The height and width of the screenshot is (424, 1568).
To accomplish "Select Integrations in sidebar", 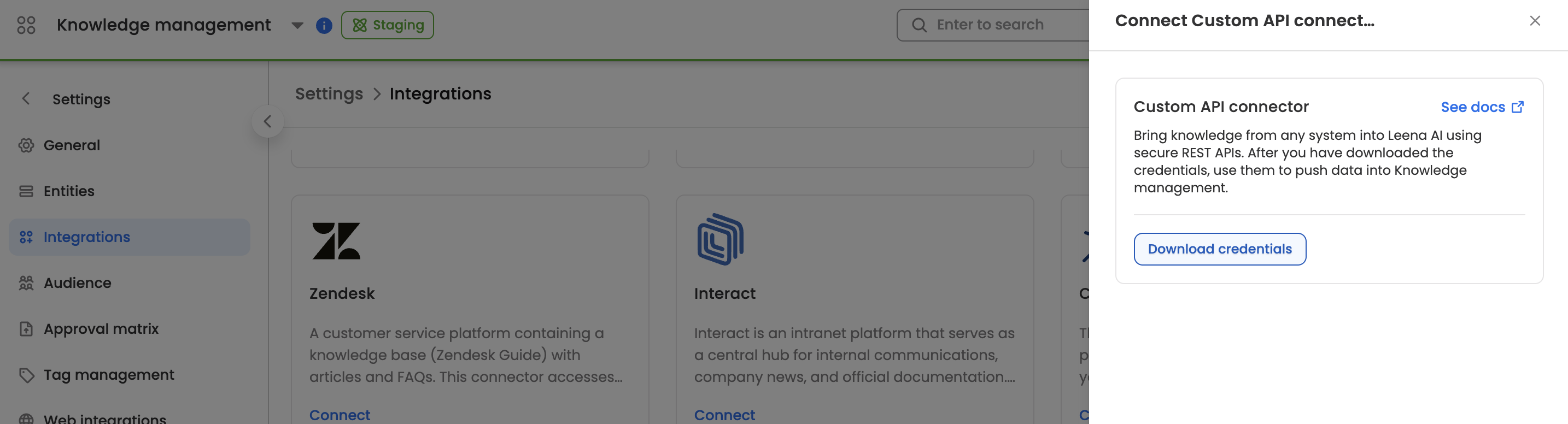I will pyautogui.click(x=129, y=237).
